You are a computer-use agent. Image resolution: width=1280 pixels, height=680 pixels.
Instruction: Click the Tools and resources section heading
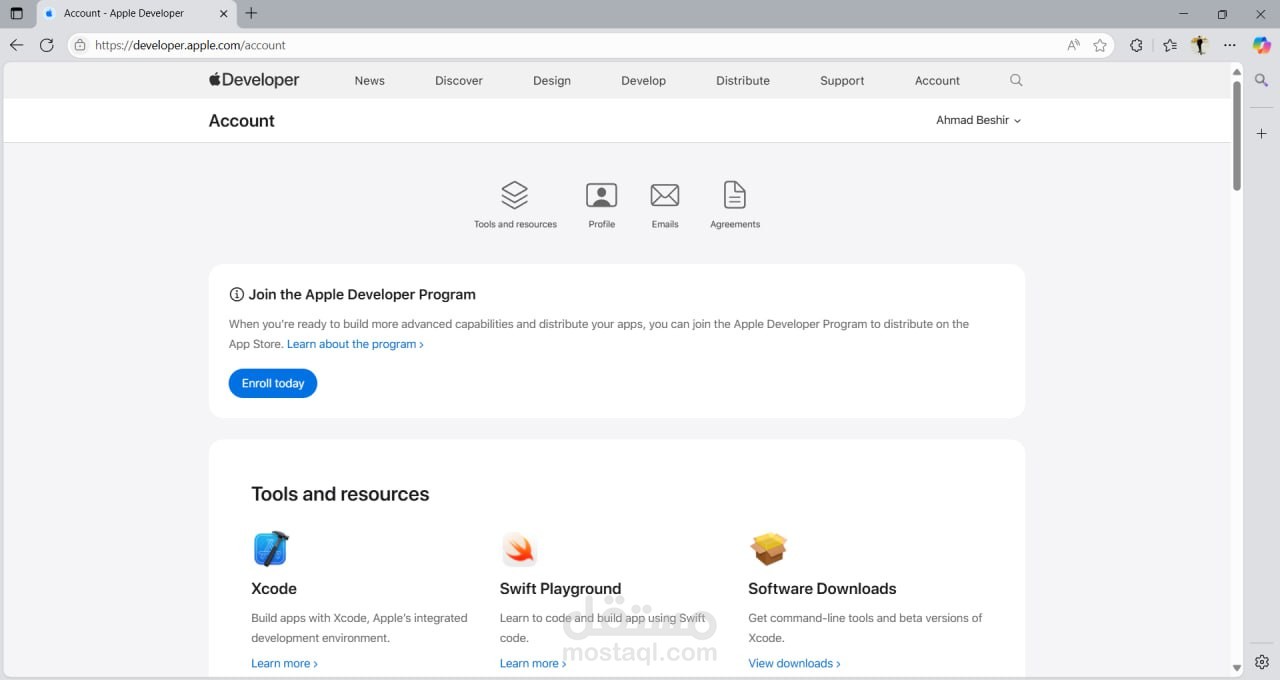(x=340, y=494)
